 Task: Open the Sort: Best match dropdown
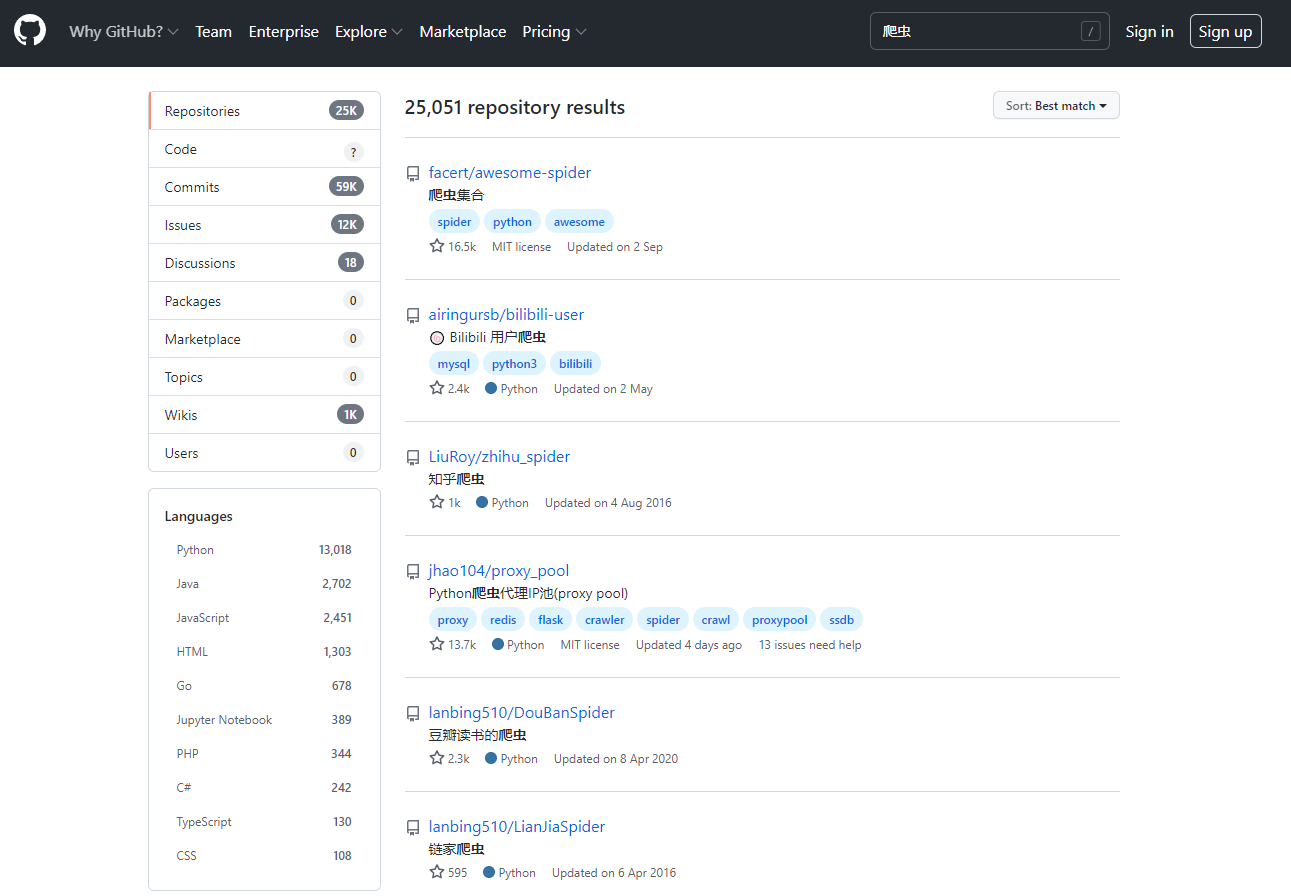(x=1056, y=105)
